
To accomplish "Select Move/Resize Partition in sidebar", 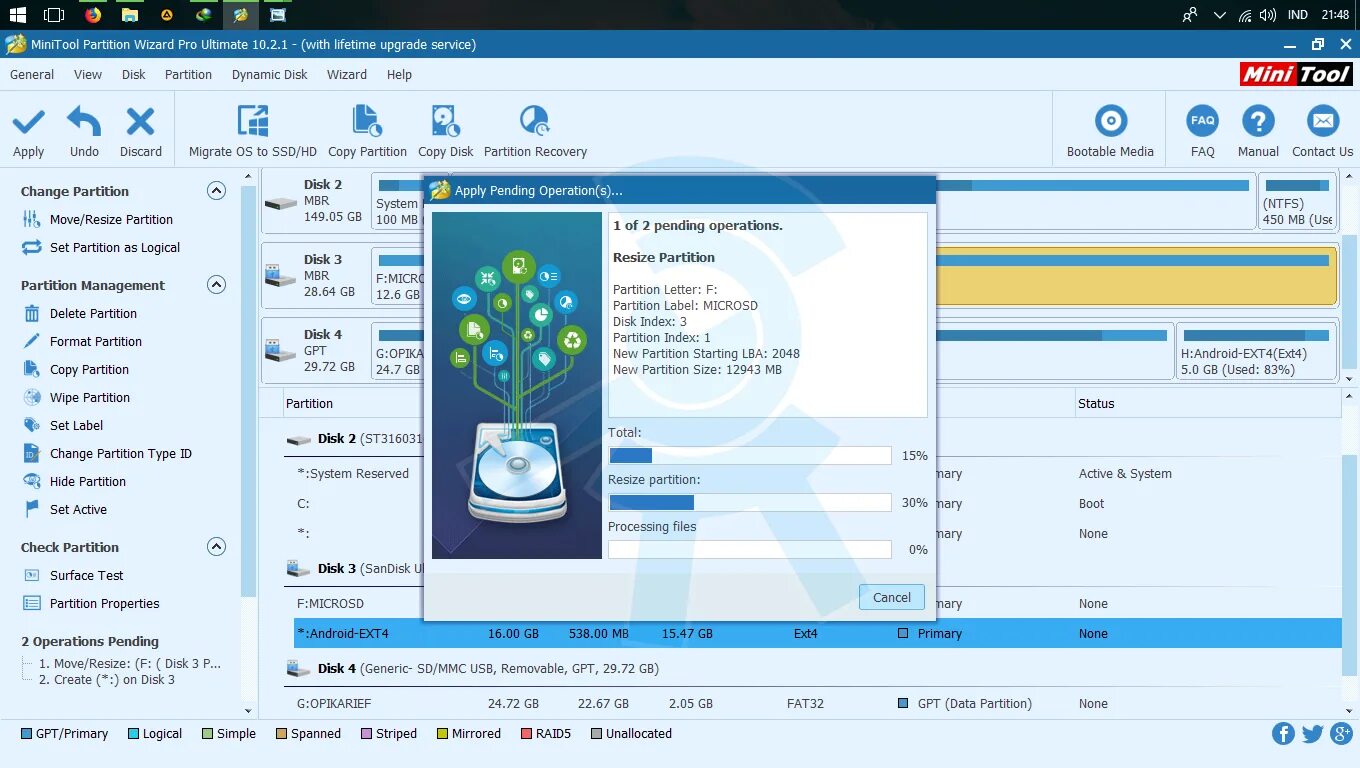I will pos(111,219).
